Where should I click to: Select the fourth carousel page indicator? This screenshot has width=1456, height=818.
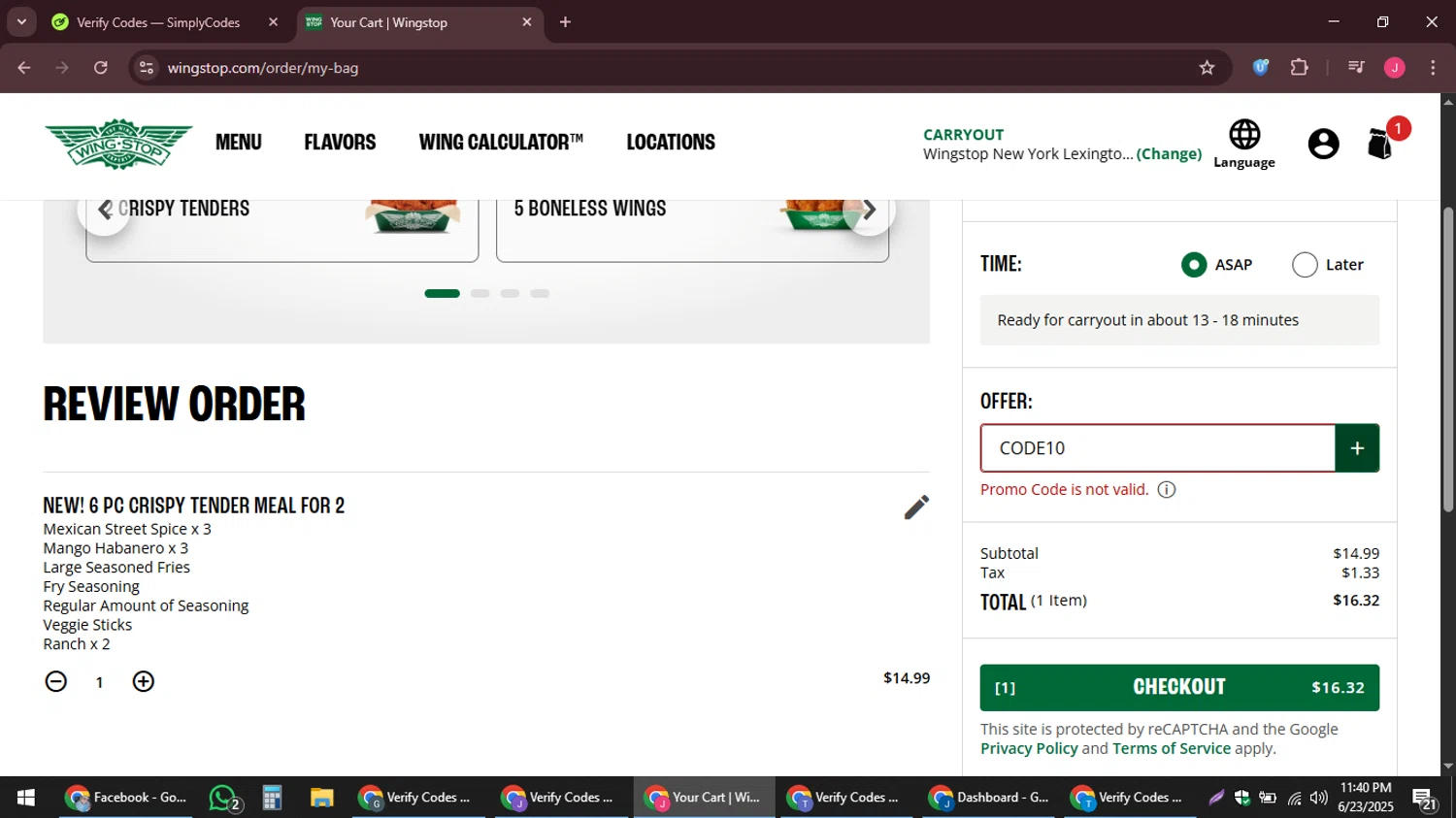540,293
